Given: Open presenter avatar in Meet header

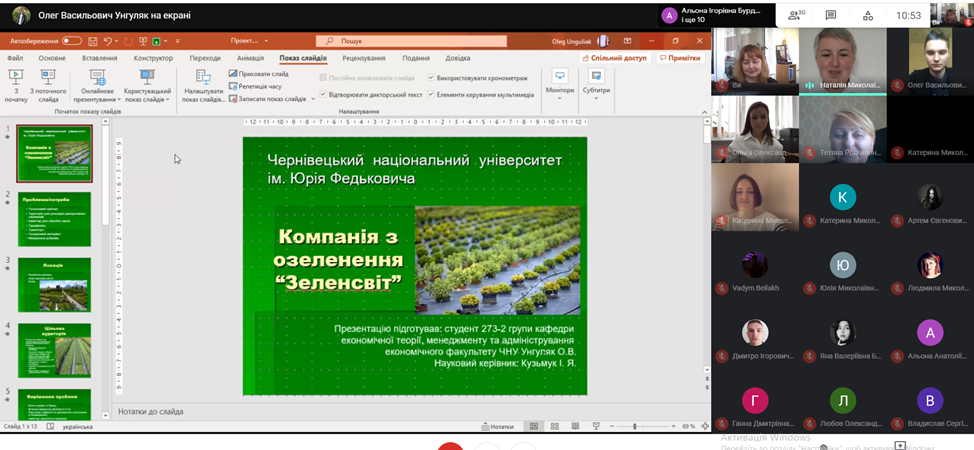Looking at the screenshot, I should 20,16.
